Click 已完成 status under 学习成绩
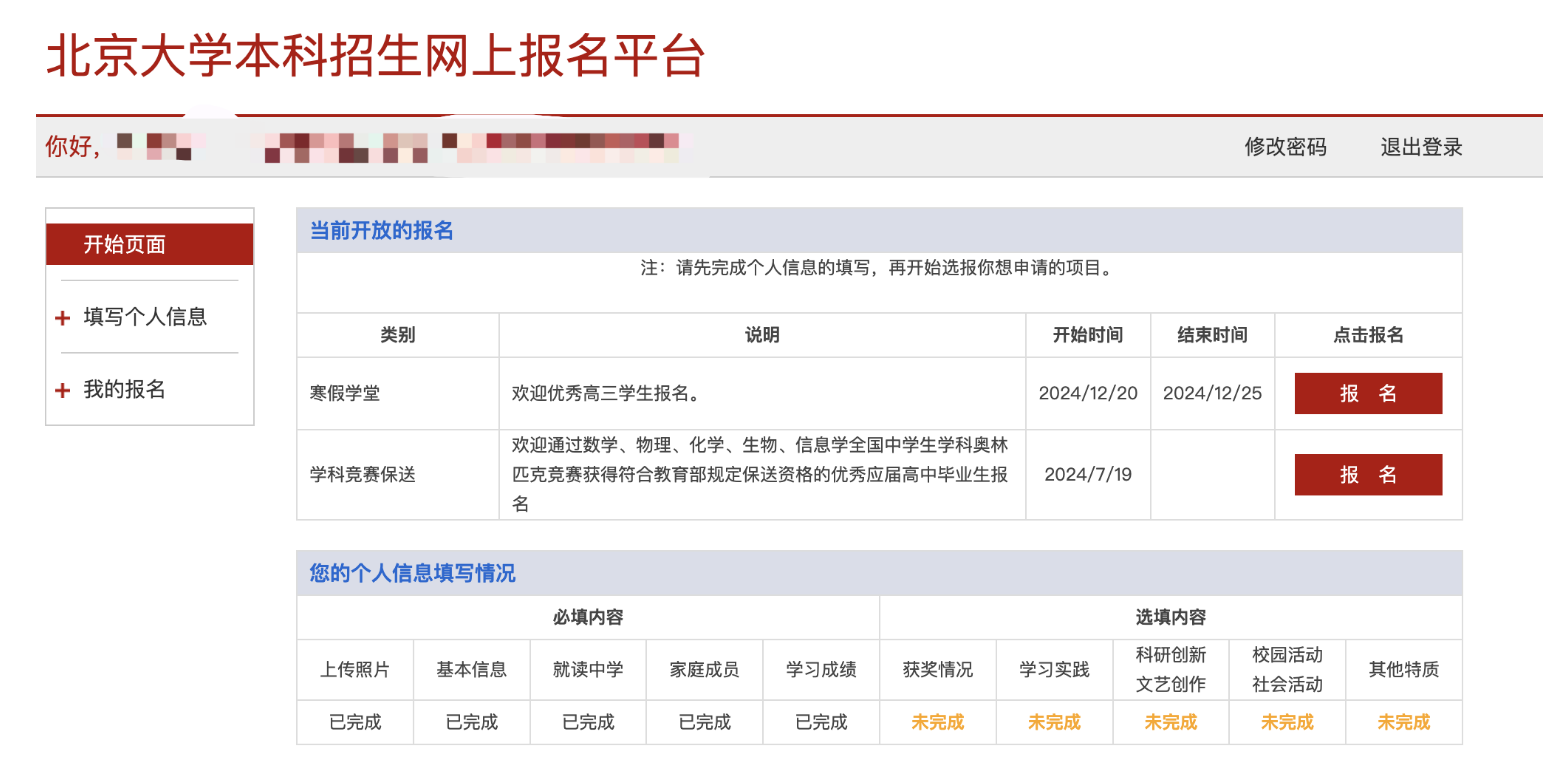 pos(821,722)
